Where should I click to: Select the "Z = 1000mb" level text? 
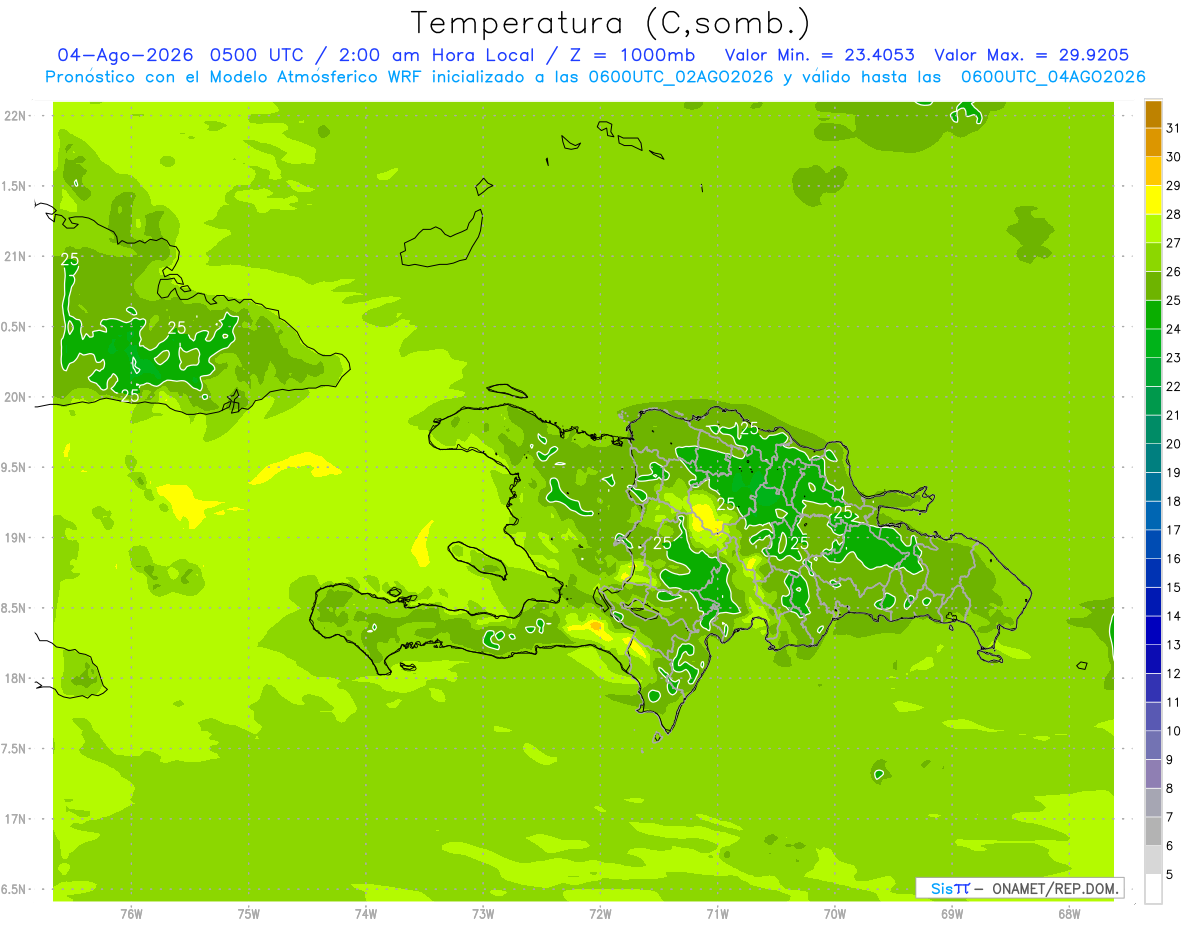[x=635, y=55]
